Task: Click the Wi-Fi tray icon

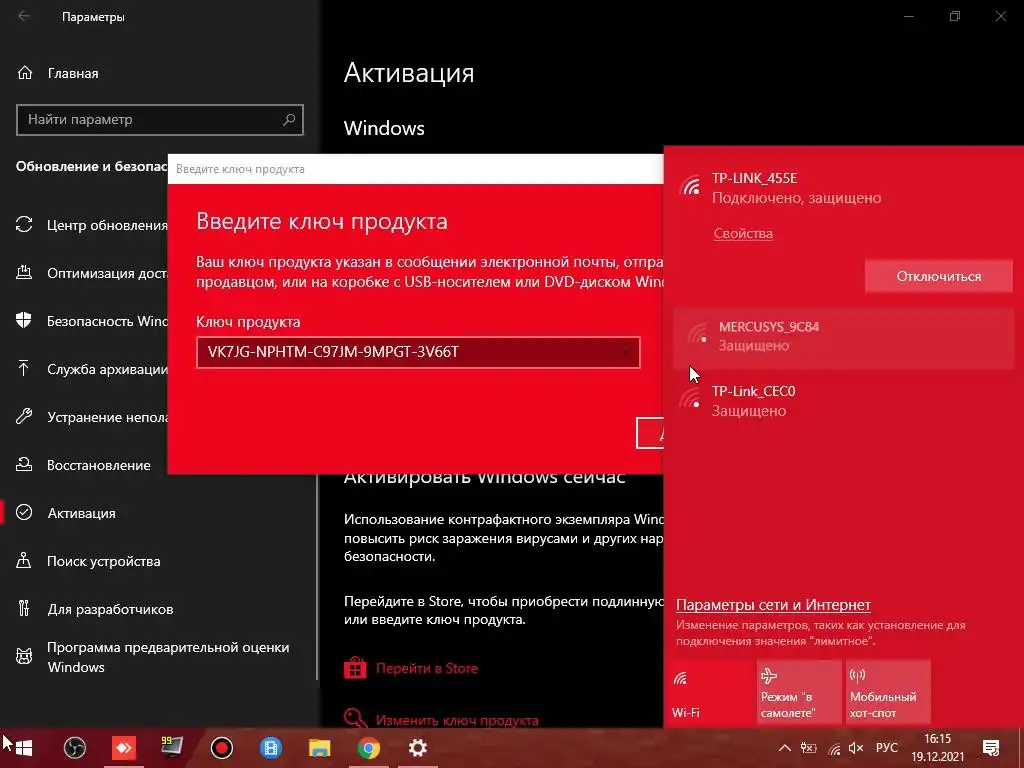Action: click(x=834, y=749)
